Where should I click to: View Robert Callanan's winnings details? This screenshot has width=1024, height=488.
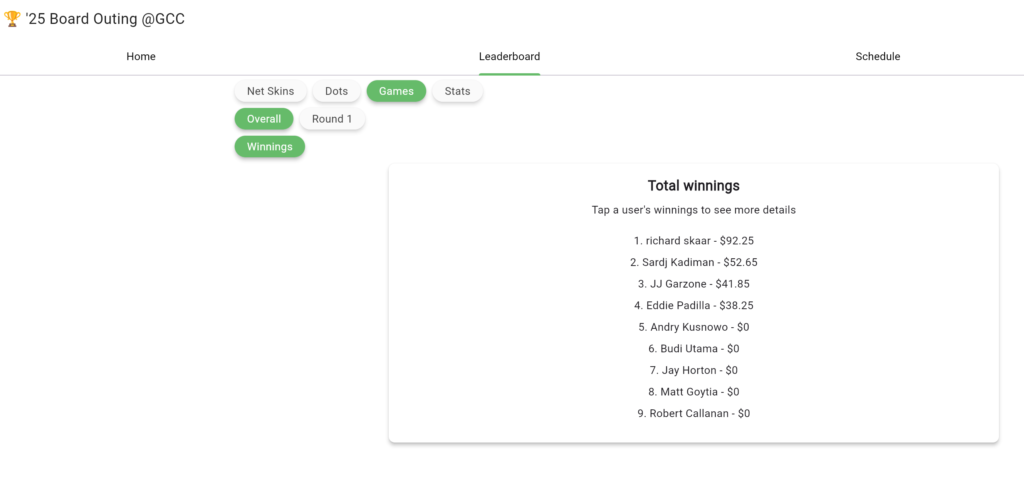coord(693,413)
